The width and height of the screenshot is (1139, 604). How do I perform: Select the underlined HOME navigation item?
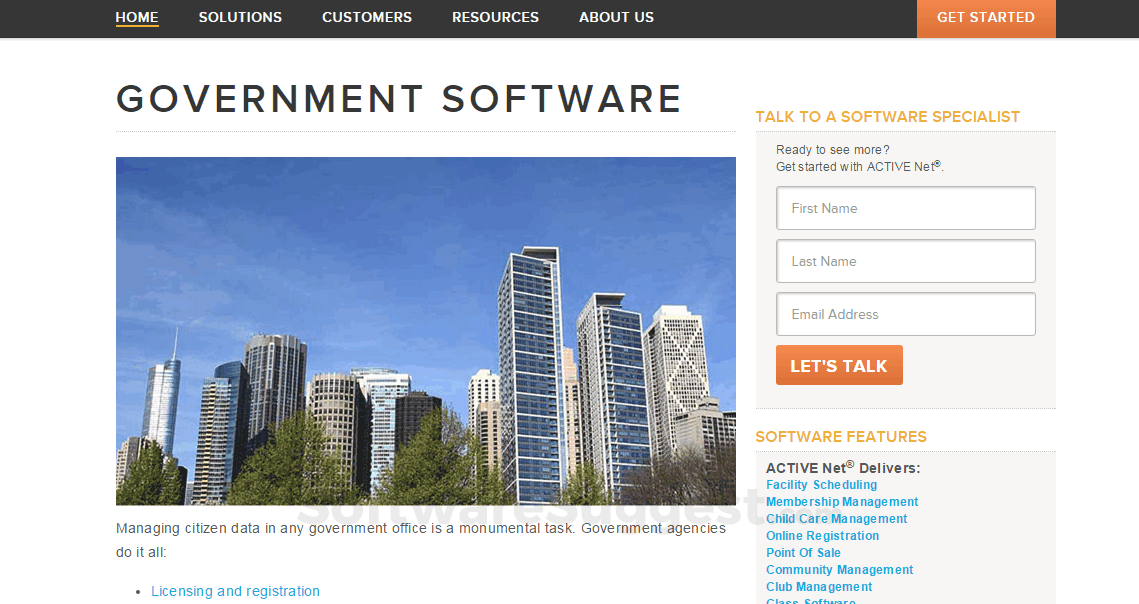[136, 17]
